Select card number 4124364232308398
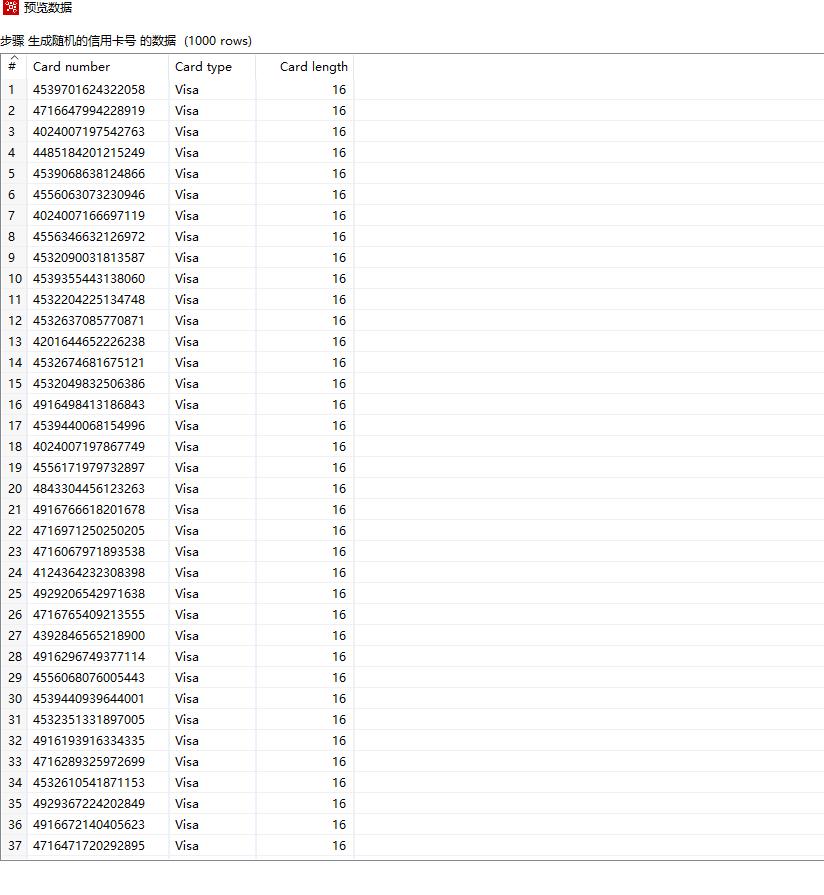The width and height of the screenshot is (824, 895). click(89, 573)
